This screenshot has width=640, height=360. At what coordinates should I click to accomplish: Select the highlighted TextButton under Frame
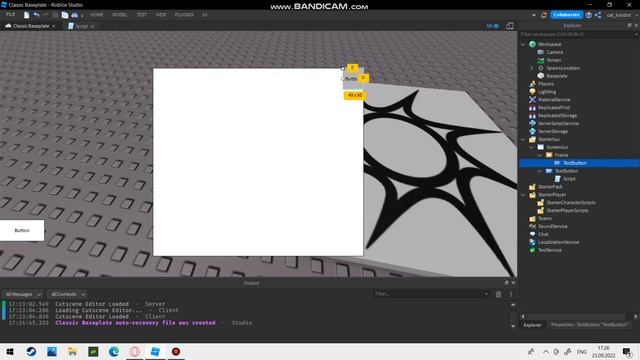click(579, 163)
